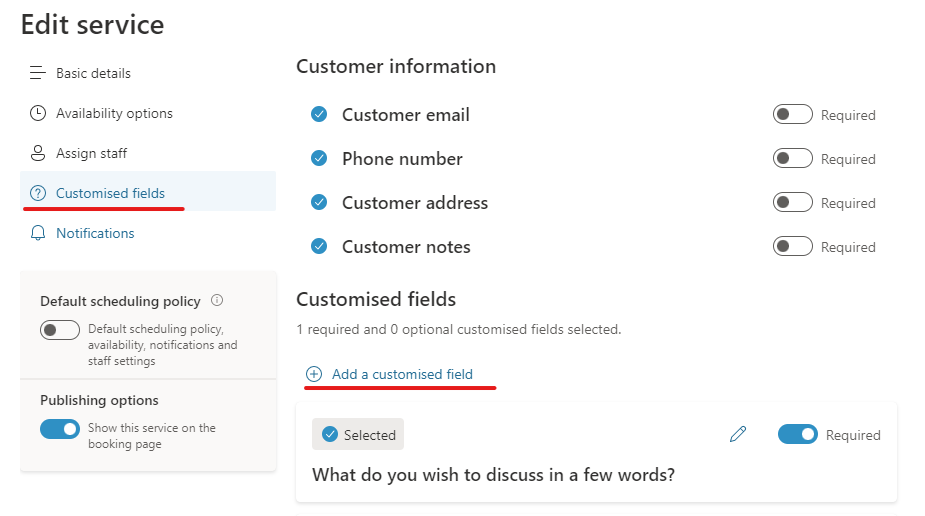Click the question mark icon for Customised fields
The height and width of the screenshot is (516, 925).
38,193
